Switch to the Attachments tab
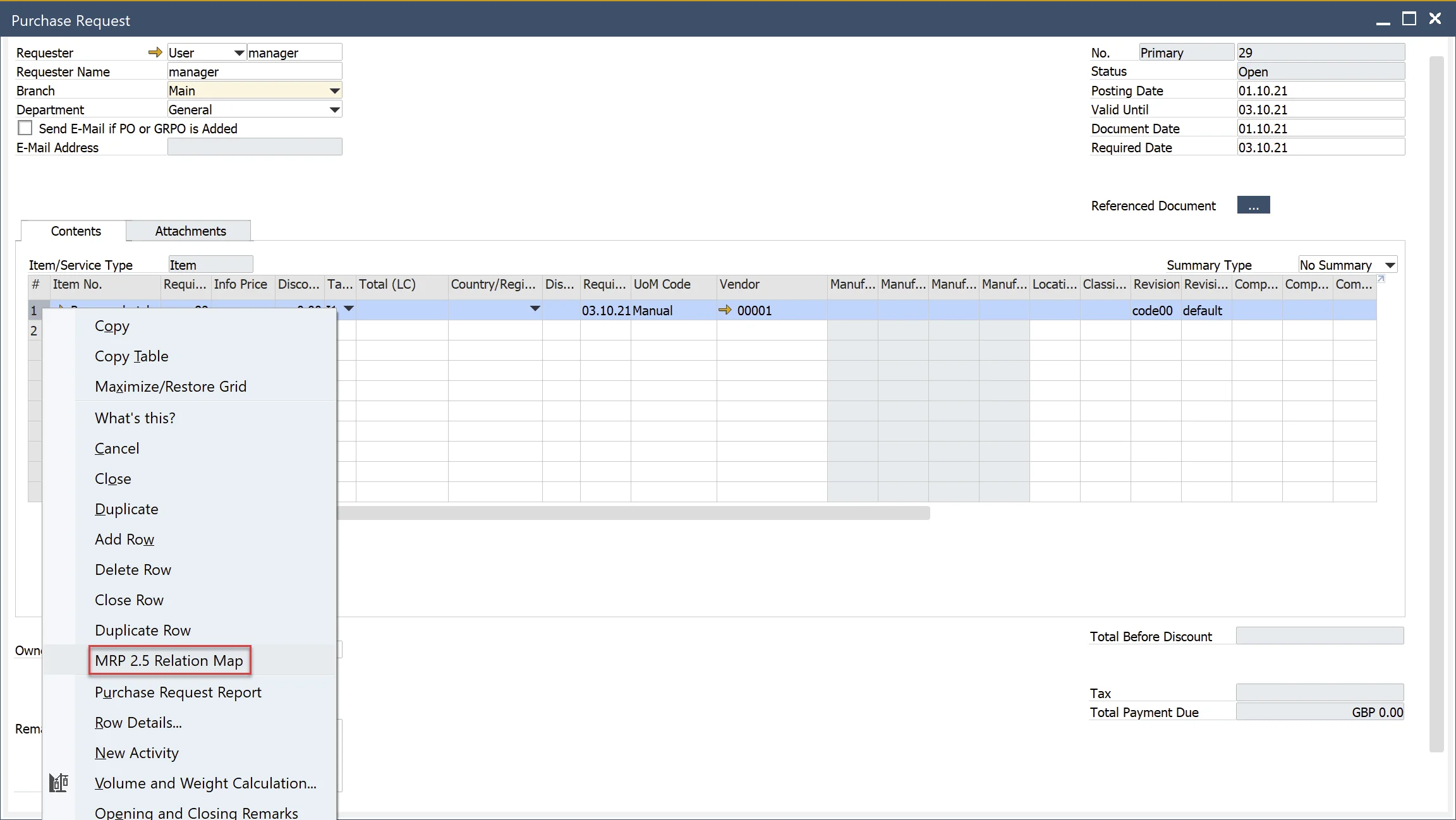The width and height of the screenshot is (1456, 820). [190, 231]
